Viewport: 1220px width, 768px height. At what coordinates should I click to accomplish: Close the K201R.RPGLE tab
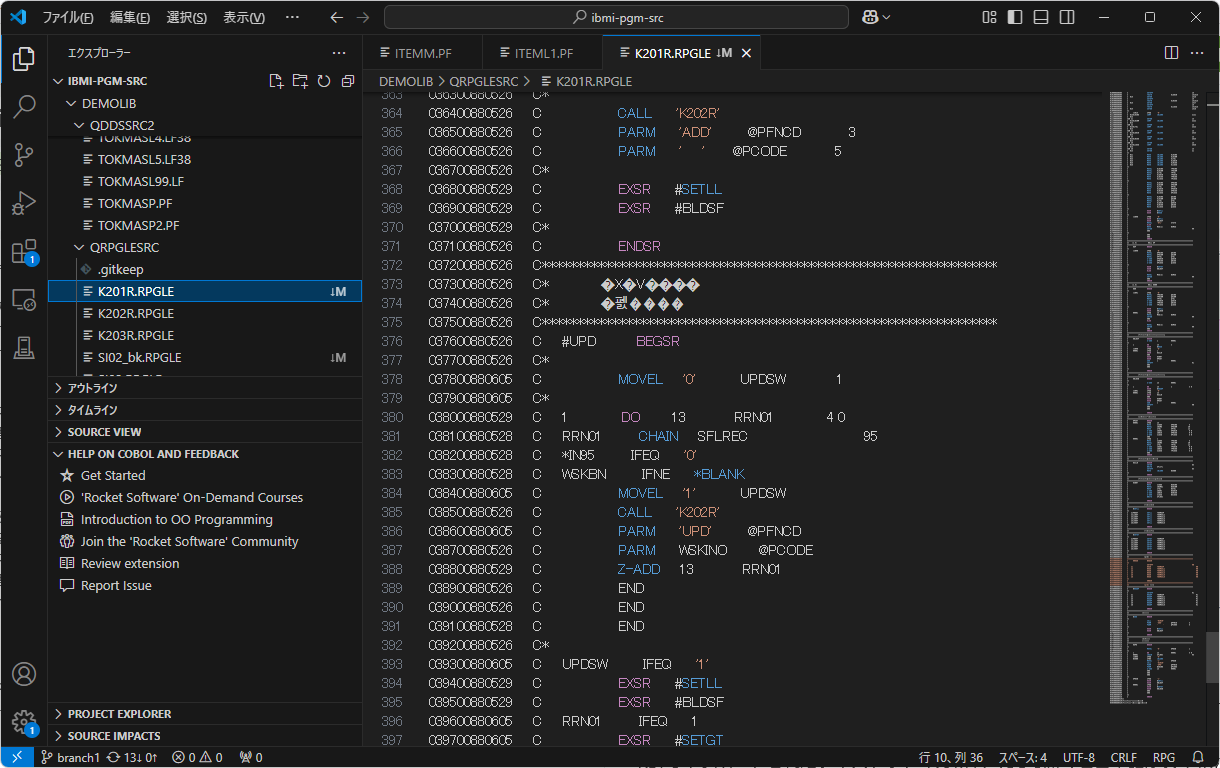[746, 53]
